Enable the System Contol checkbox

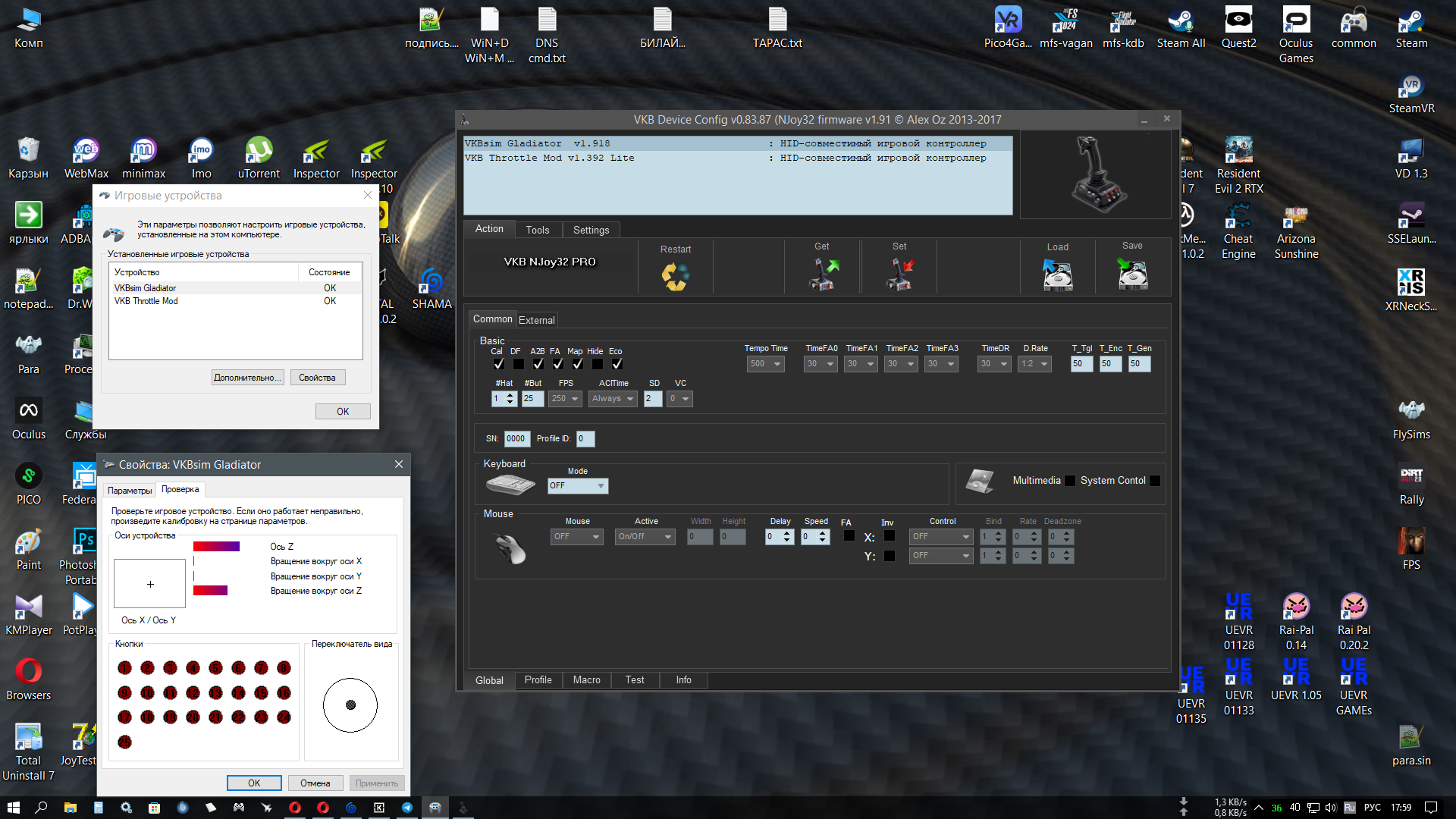(x=1155, y=481)
